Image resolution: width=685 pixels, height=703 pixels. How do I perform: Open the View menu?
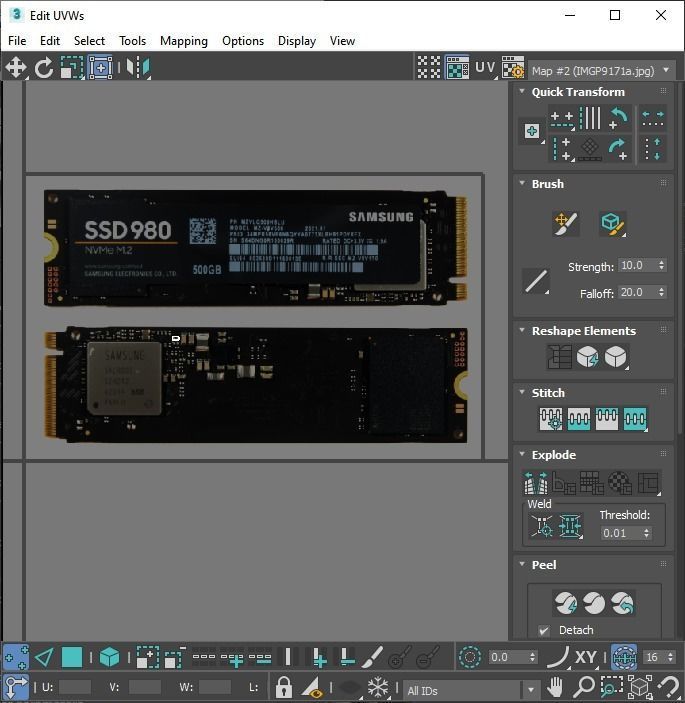pos(342,41)
